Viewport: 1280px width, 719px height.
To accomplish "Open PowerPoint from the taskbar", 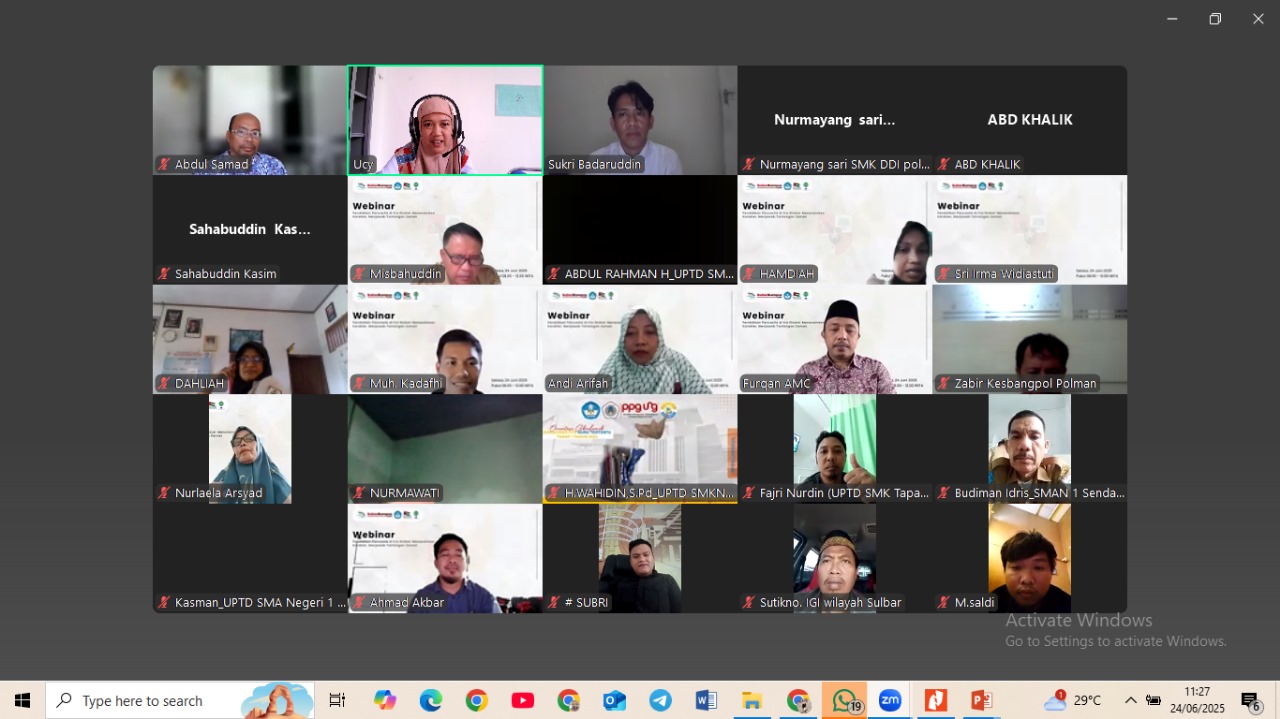I will pos(981,701).
